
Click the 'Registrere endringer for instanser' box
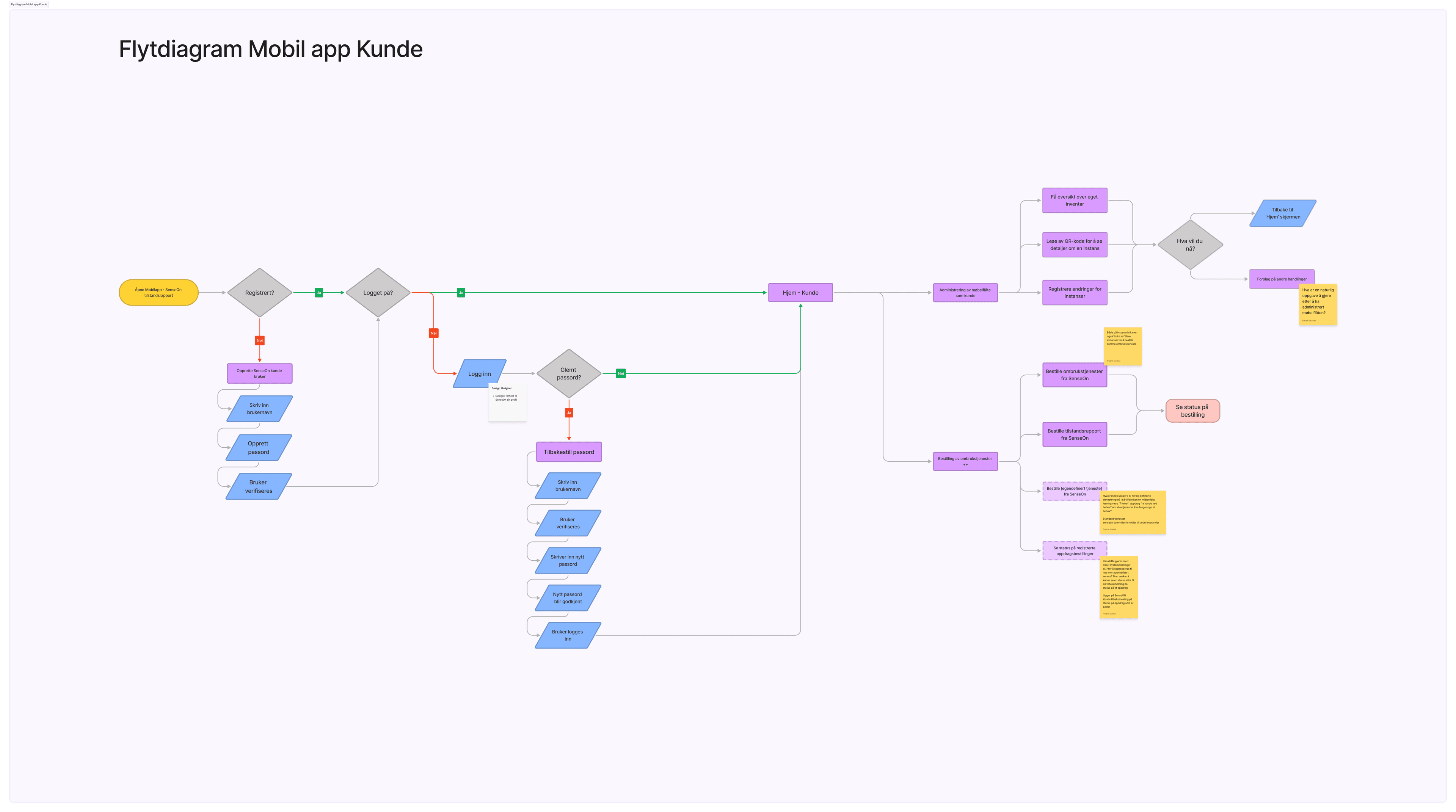1075,293
